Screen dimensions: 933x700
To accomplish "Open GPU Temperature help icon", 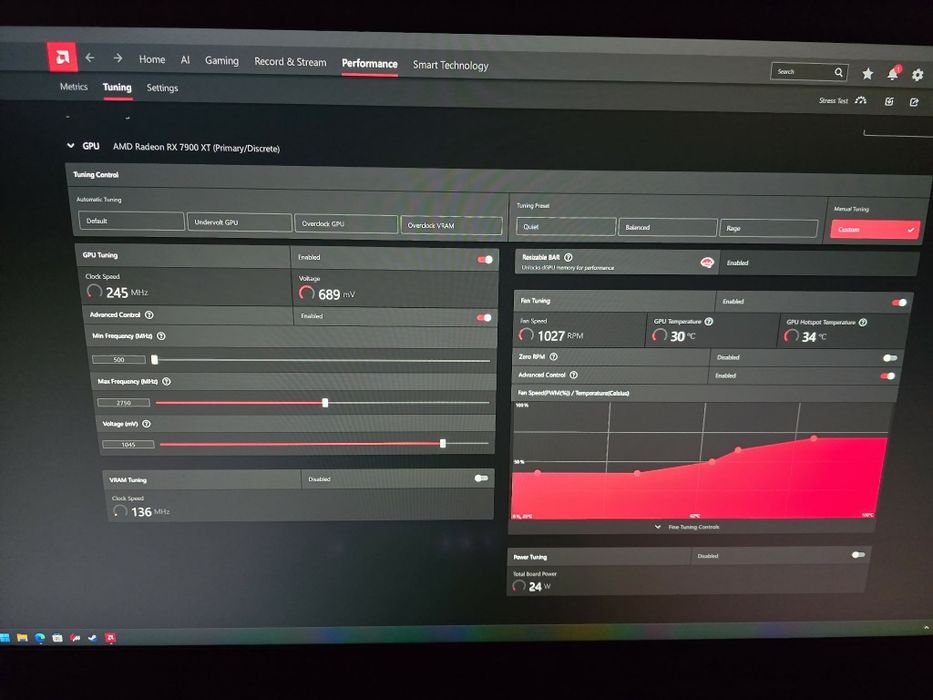I will (x=709, y=321).
